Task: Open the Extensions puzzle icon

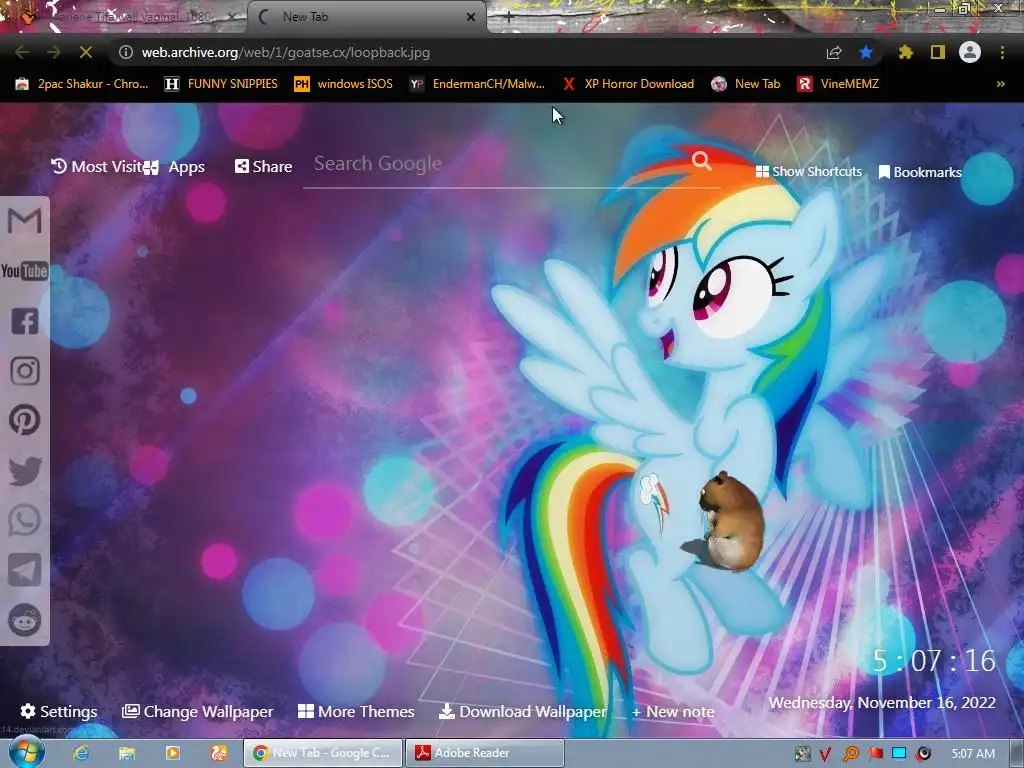Action: [x=906, y=52]
